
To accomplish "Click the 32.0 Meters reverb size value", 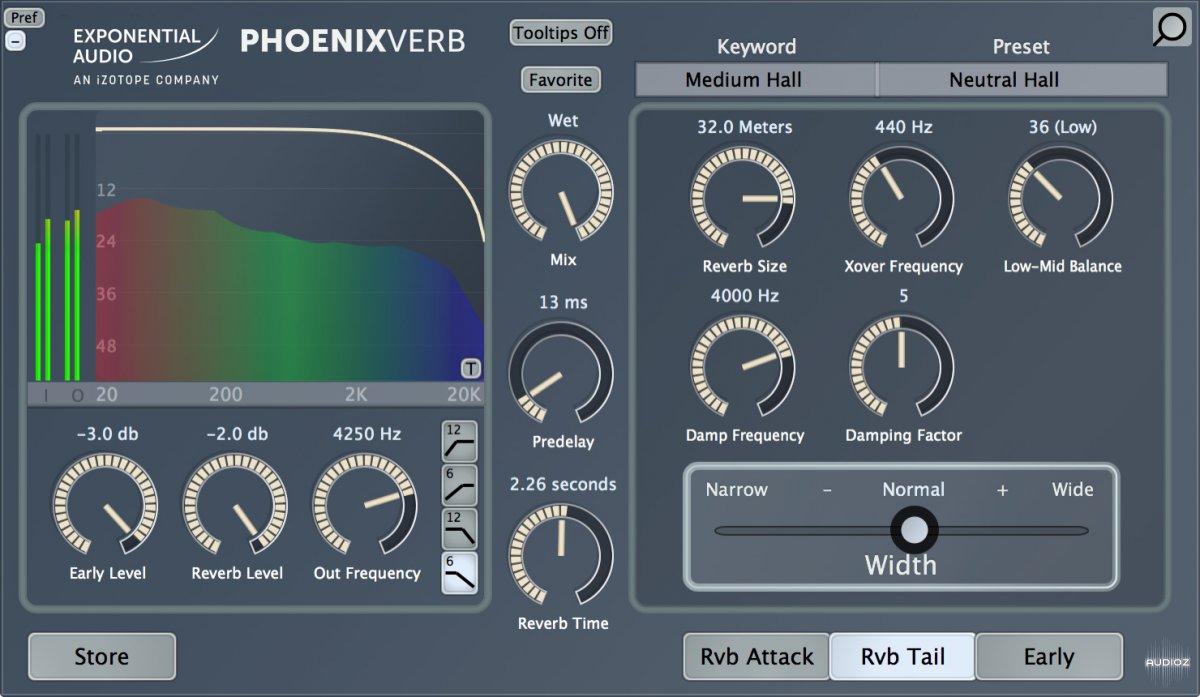I will pyautogui.click(x=744, y=127).
